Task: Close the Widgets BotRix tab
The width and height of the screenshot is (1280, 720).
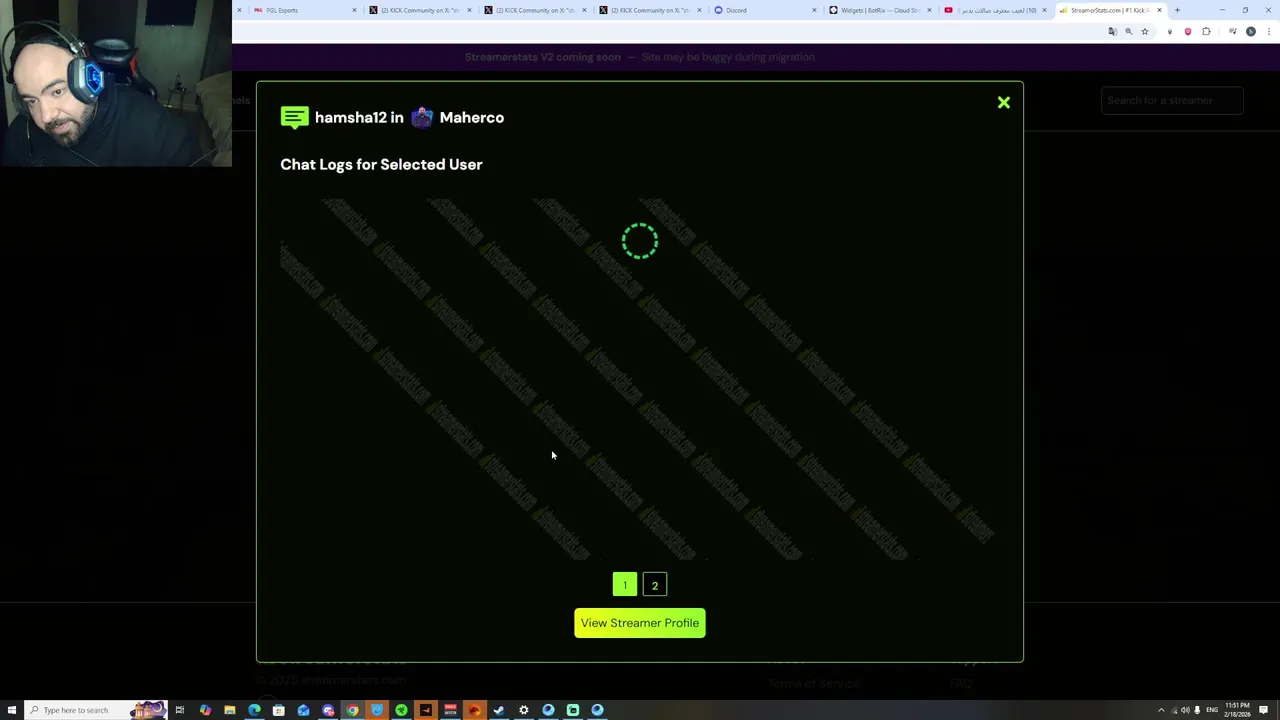Action: [x=929, y=10]
